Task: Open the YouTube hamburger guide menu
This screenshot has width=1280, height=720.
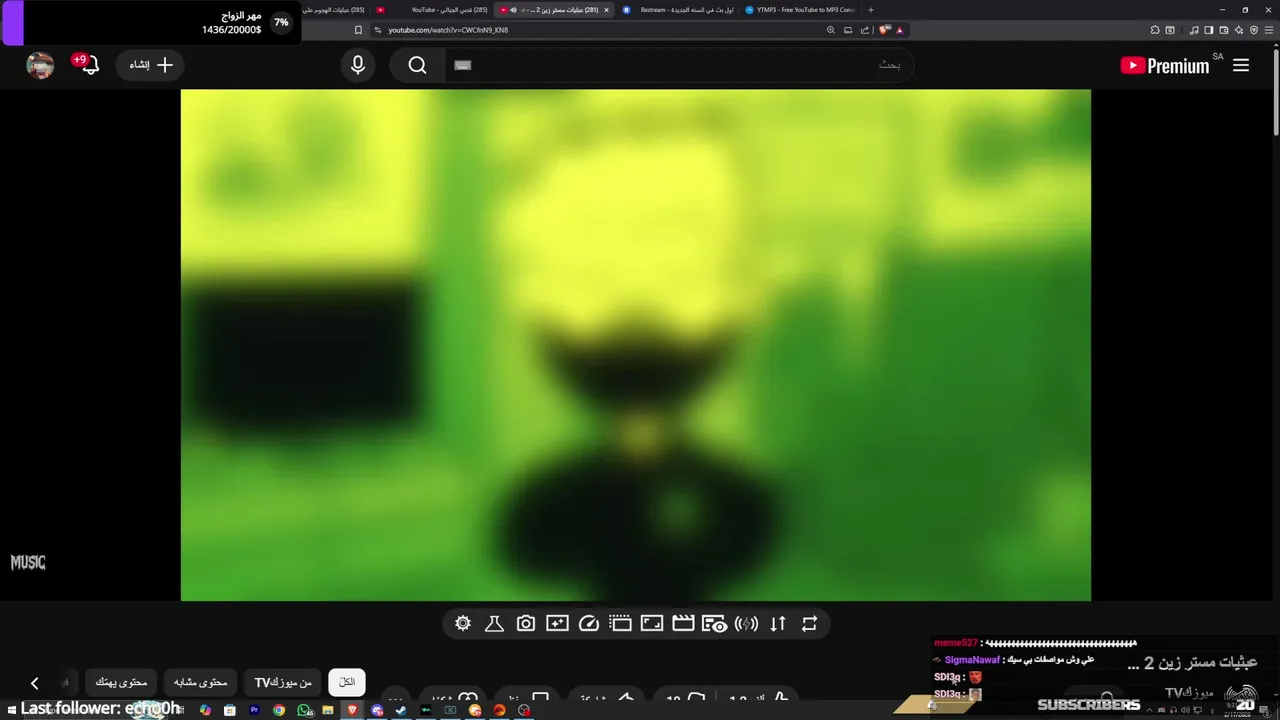Action: coord(1241,65)
